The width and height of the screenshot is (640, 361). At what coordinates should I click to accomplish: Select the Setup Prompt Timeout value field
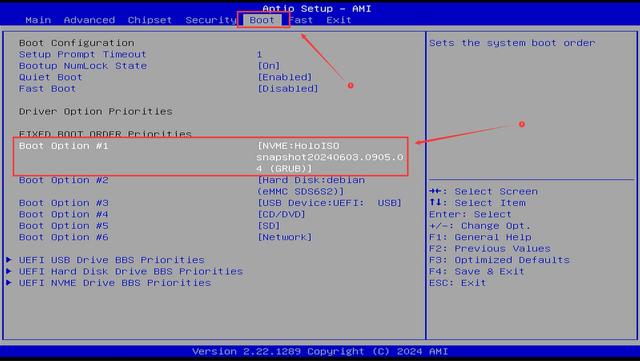(260, 54)
